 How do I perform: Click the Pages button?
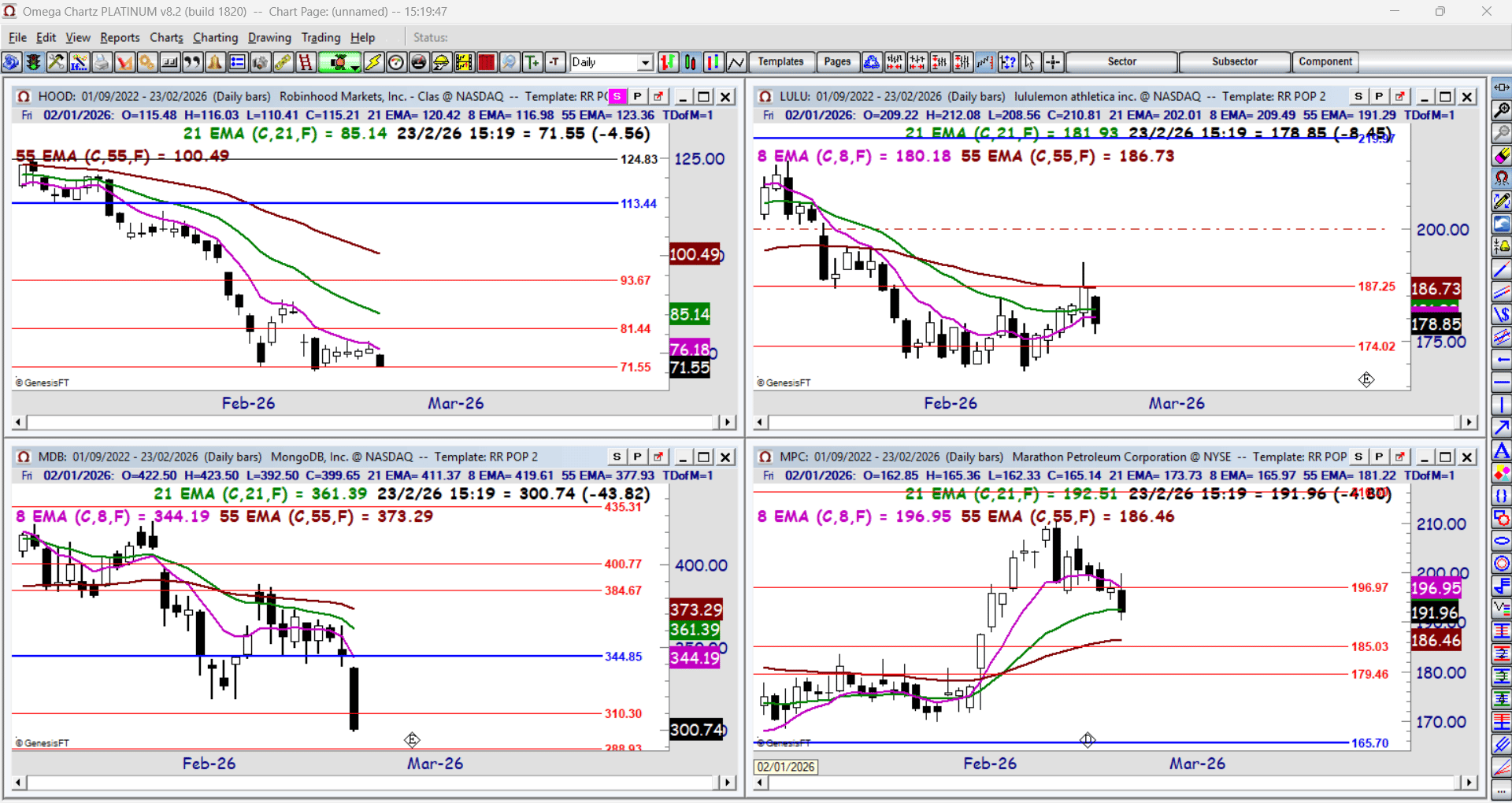[837, 62]
